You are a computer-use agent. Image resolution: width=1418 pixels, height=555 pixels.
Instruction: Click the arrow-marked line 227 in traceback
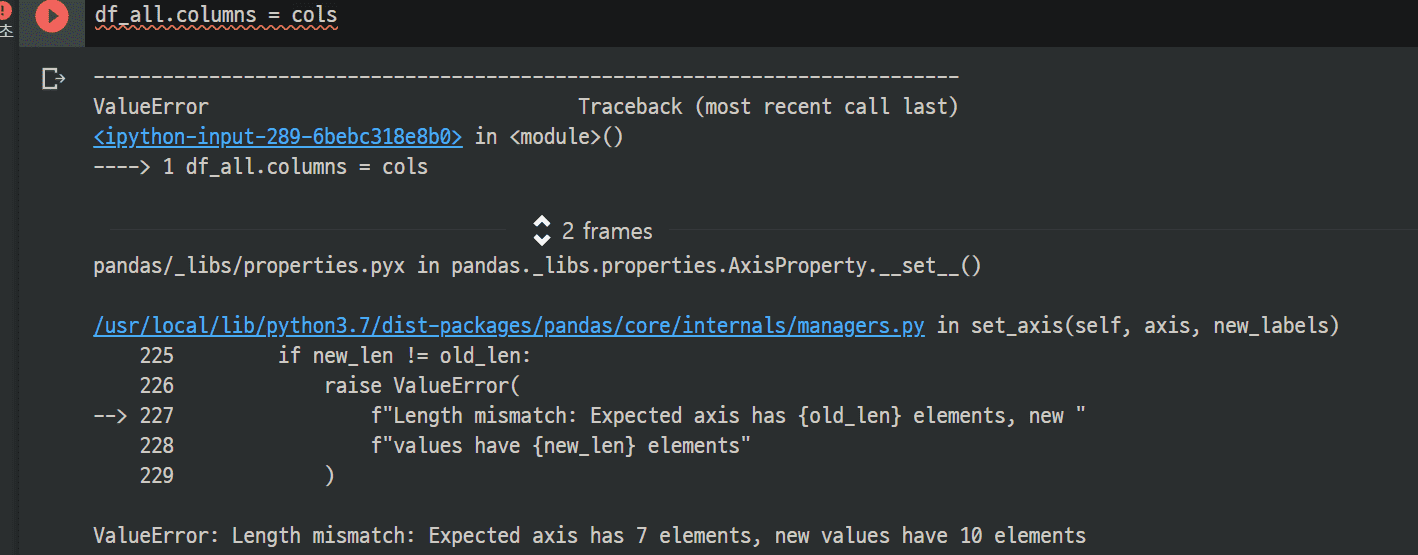(590, 416)
